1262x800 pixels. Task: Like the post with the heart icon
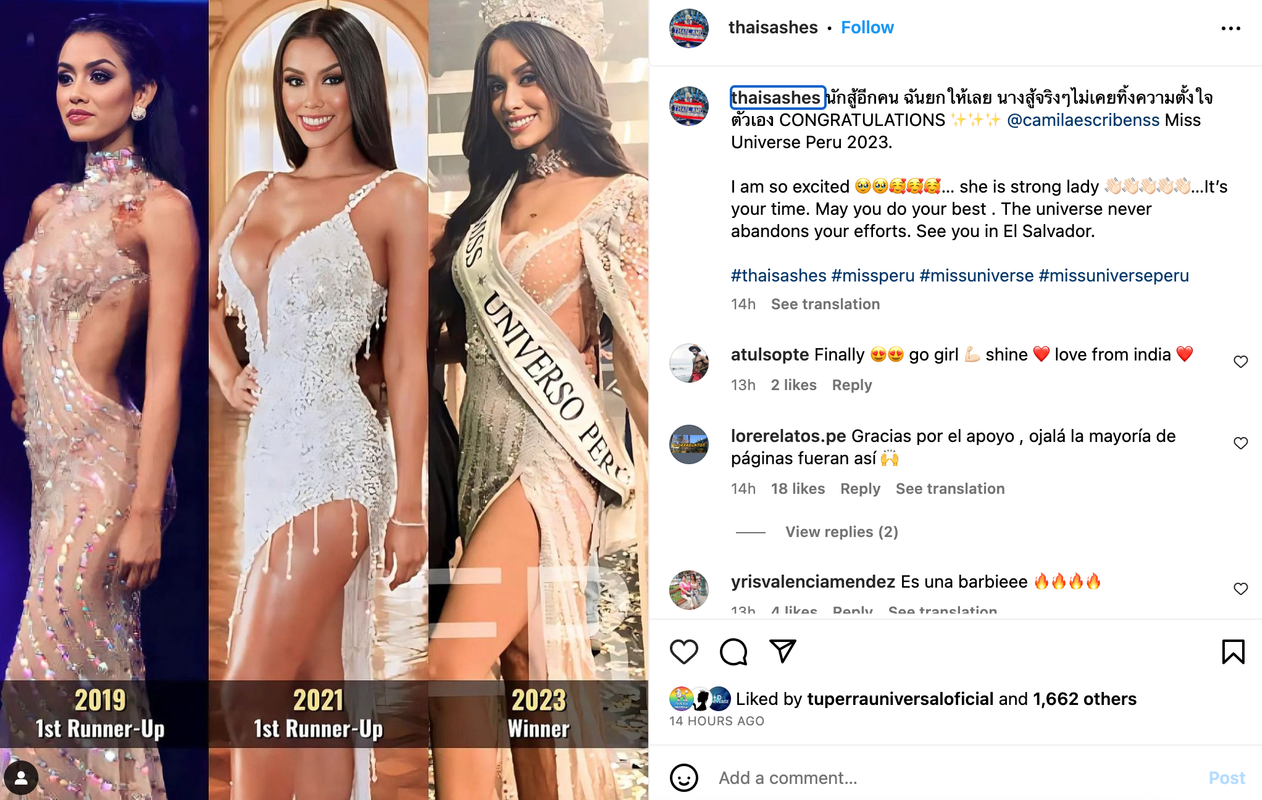[684, 652]
